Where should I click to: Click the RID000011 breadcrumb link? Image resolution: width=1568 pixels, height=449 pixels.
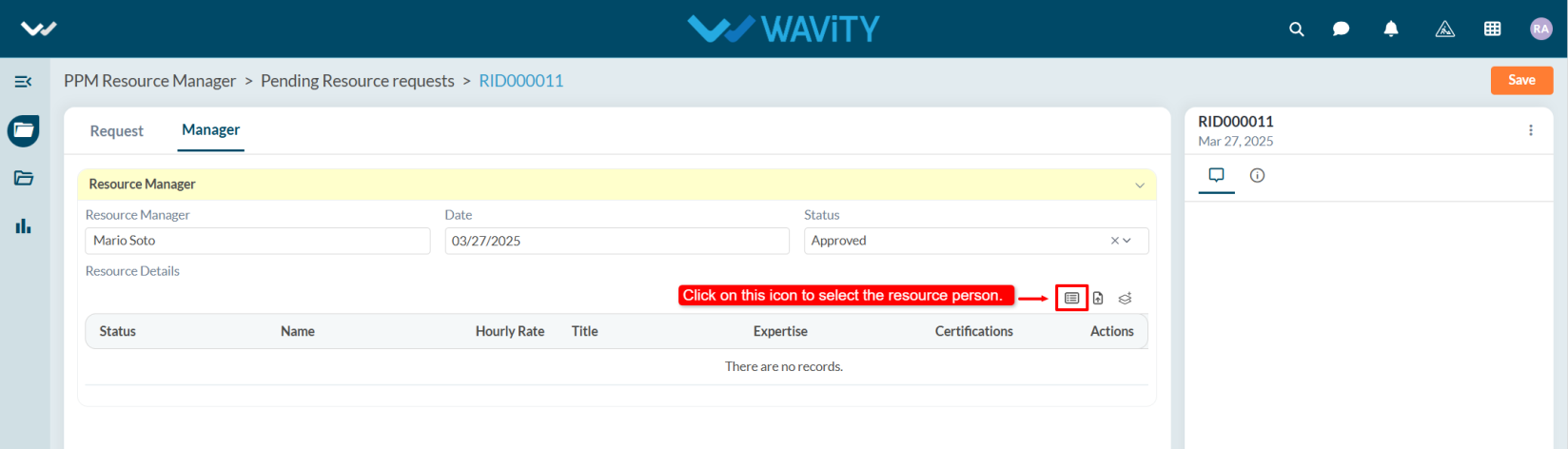521,81
